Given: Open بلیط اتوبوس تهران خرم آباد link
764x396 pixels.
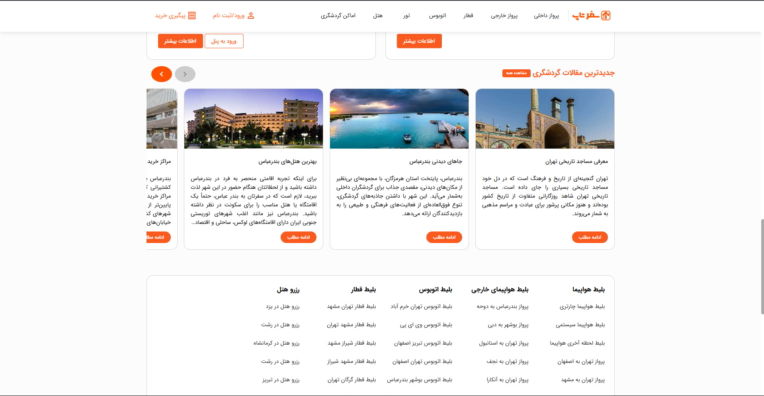Looking at the screenshot, I should 421,307.
